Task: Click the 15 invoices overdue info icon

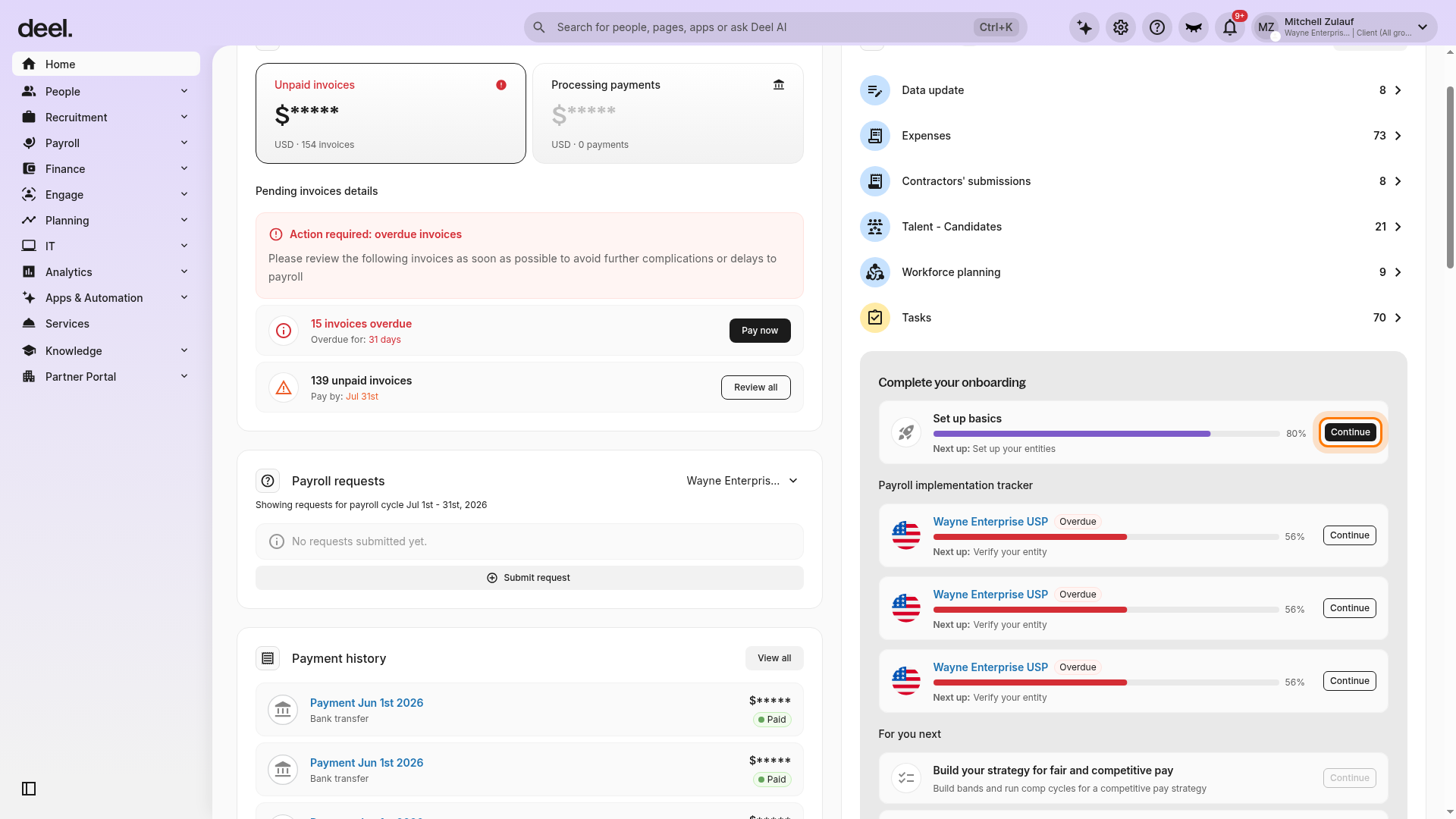Action: pyautogui.click(x=284, y=331)
